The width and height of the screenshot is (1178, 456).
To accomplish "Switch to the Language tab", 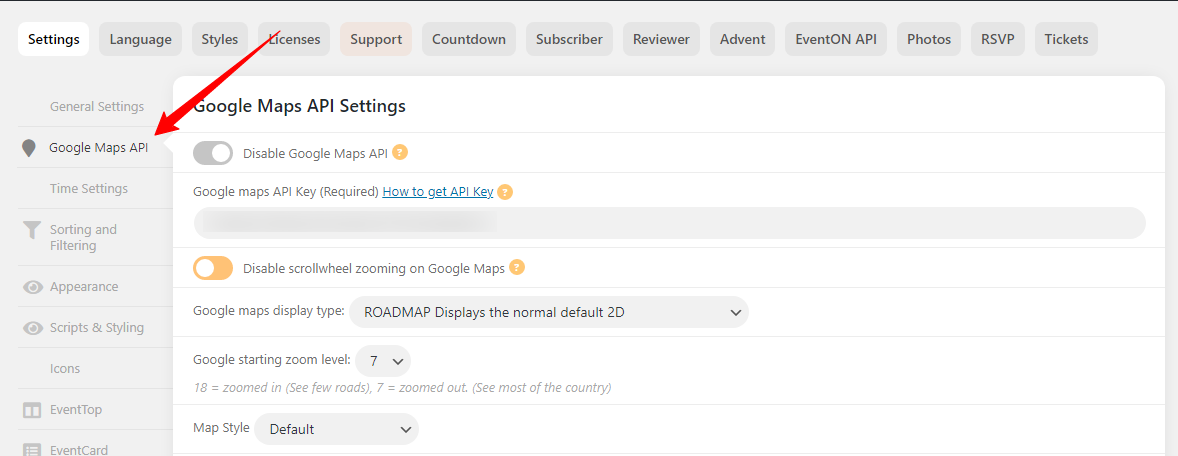I will [140, 39].
